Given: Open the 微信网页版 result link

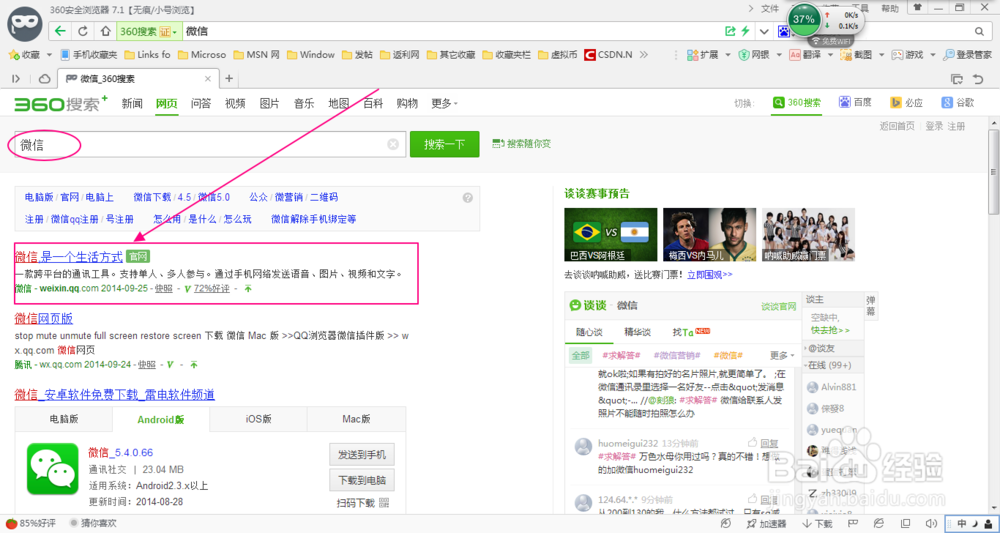Looking at the screenshot, I should coord(43,318).
